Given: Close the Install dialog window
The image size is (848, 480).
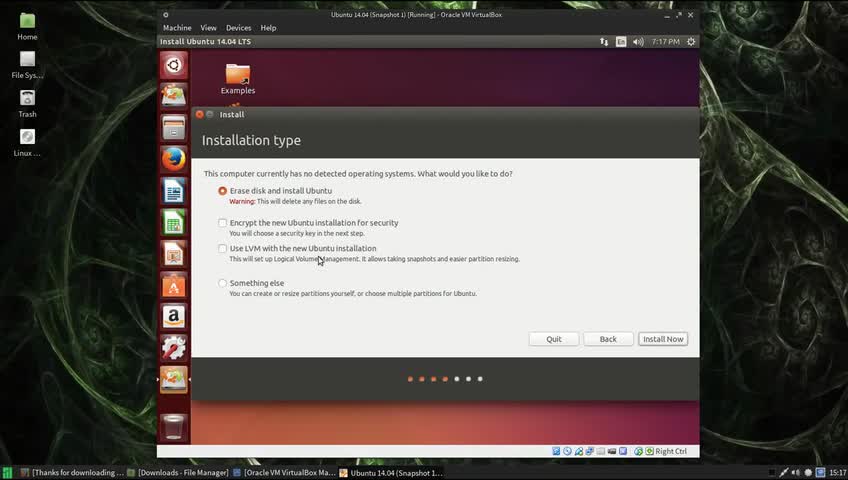Looking at the screenshot, I should [200, 115].
